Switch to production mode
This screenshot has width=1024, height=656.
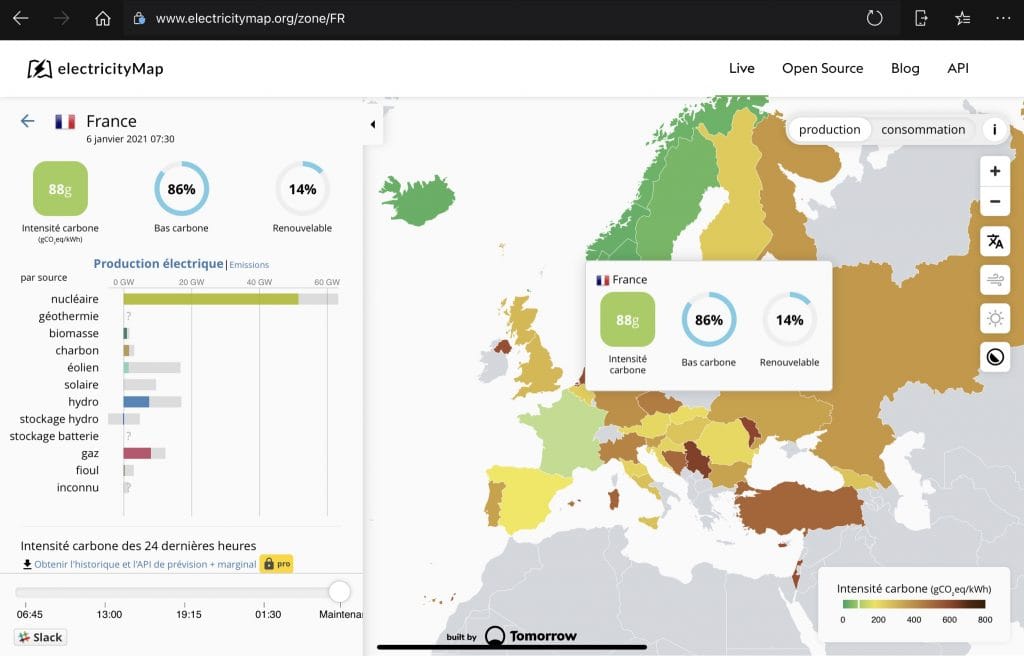829,129
